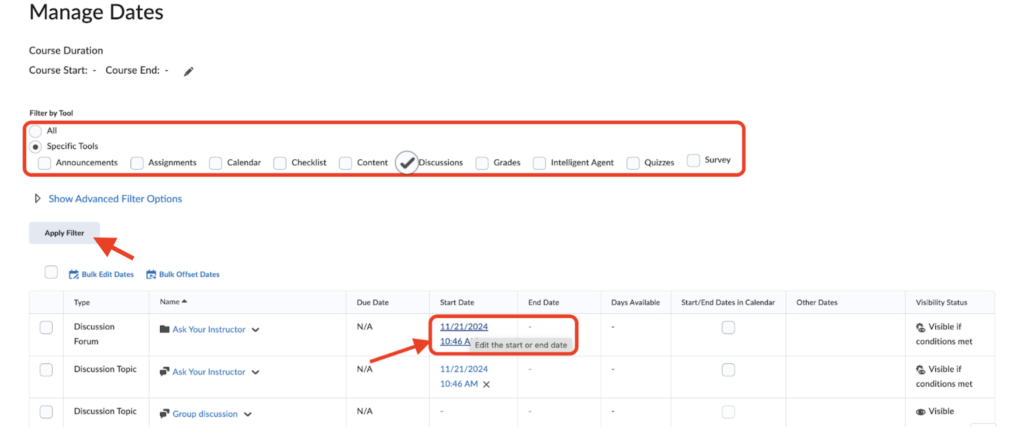Click the Ask Your Instructor forum folder icon
This screenshot has width=1024, height=427.
pyautogui.click(x=164, y=329)
